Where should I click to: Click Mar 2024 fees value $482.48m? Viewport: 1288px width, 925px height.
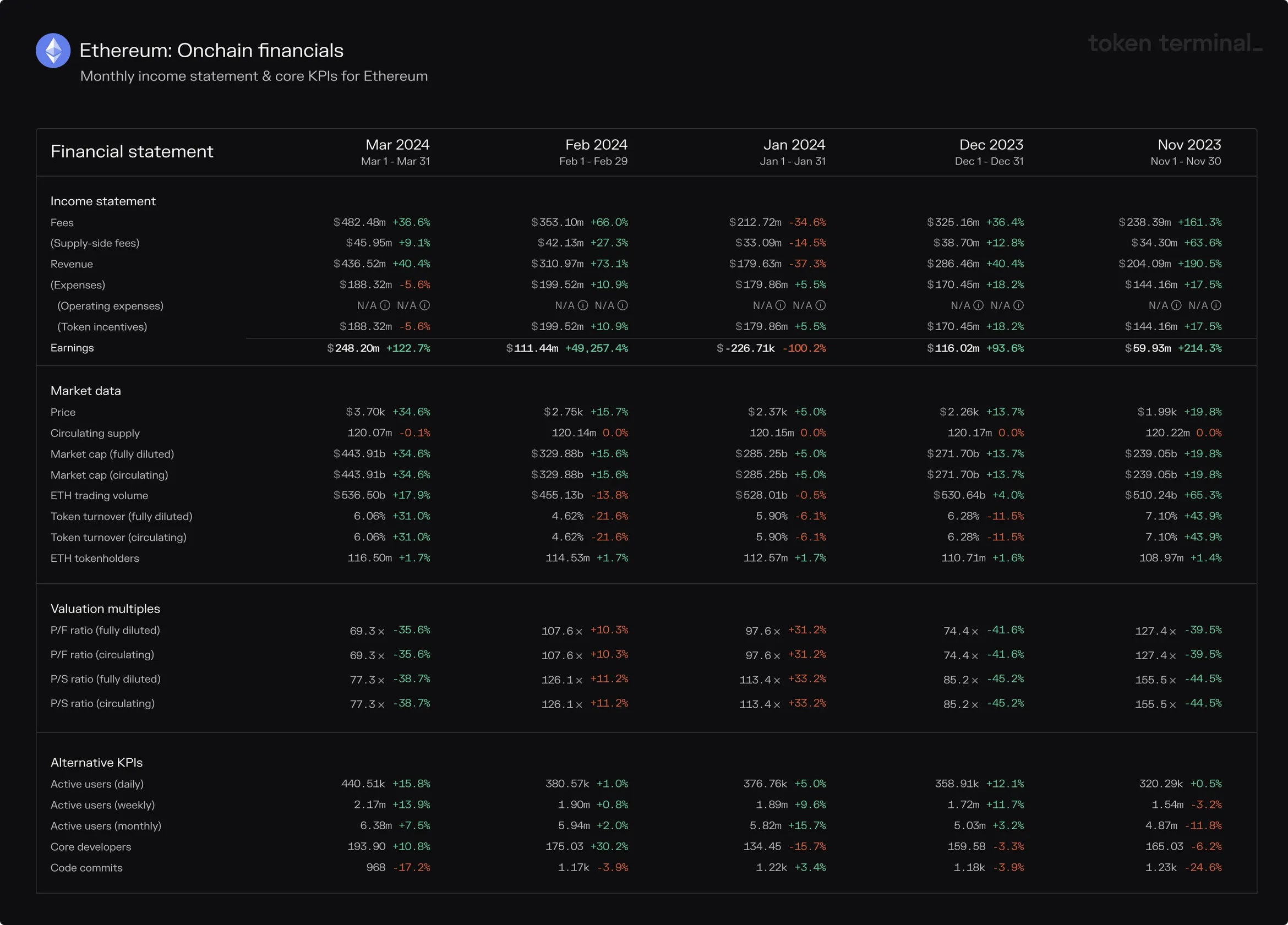(359, 222)
